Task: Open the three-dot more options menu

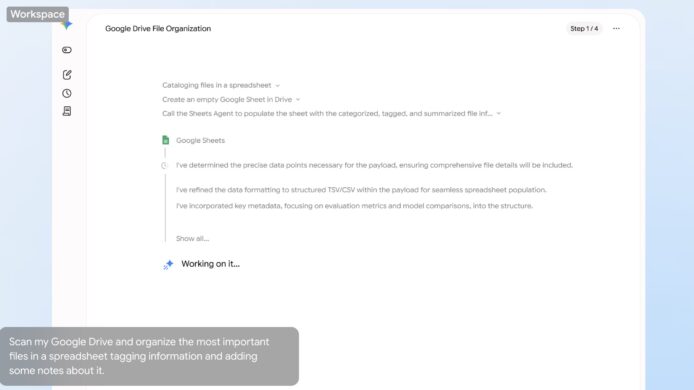Action: click(x=616, y=28)
